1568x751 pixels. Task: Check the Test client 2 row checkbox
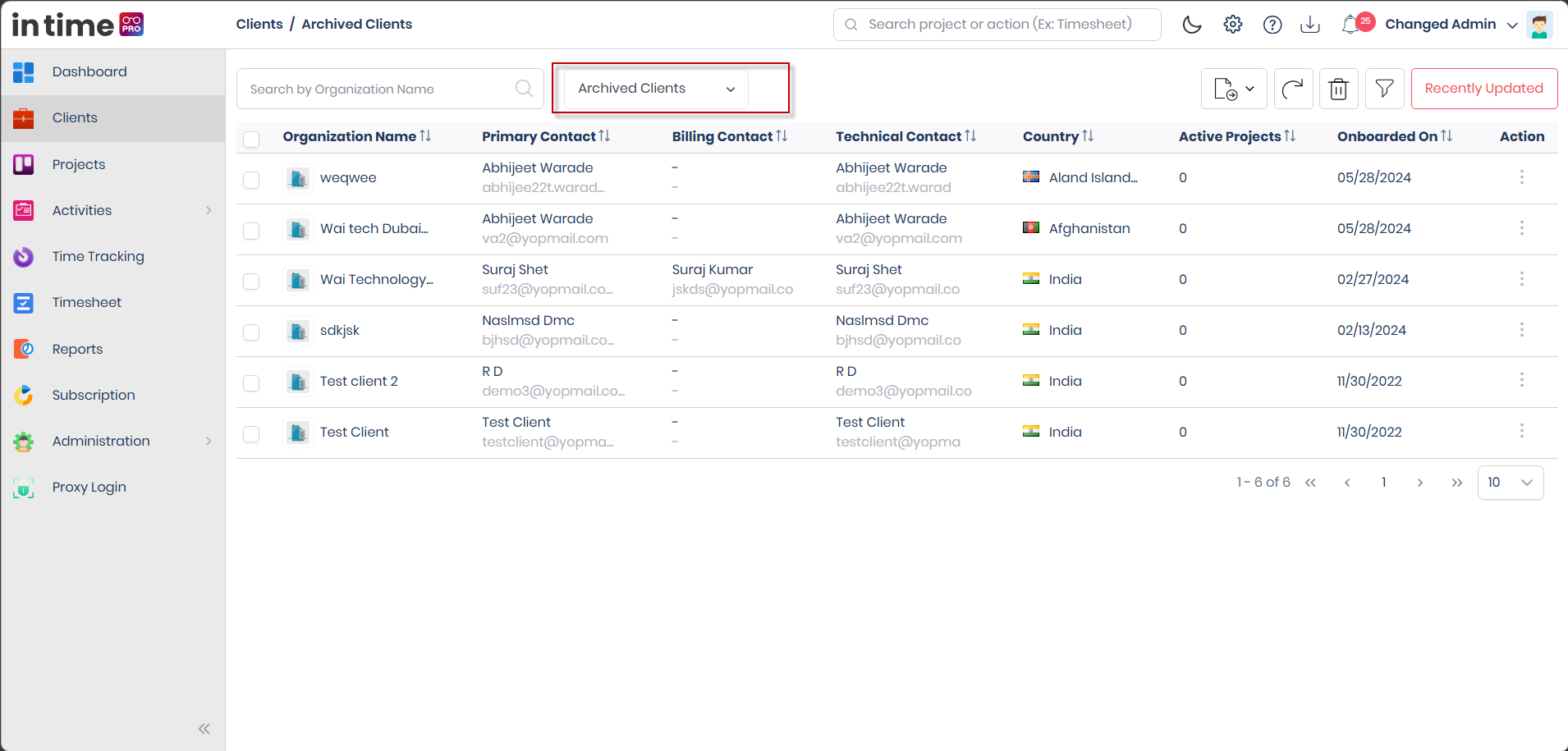tap(251, 383)
